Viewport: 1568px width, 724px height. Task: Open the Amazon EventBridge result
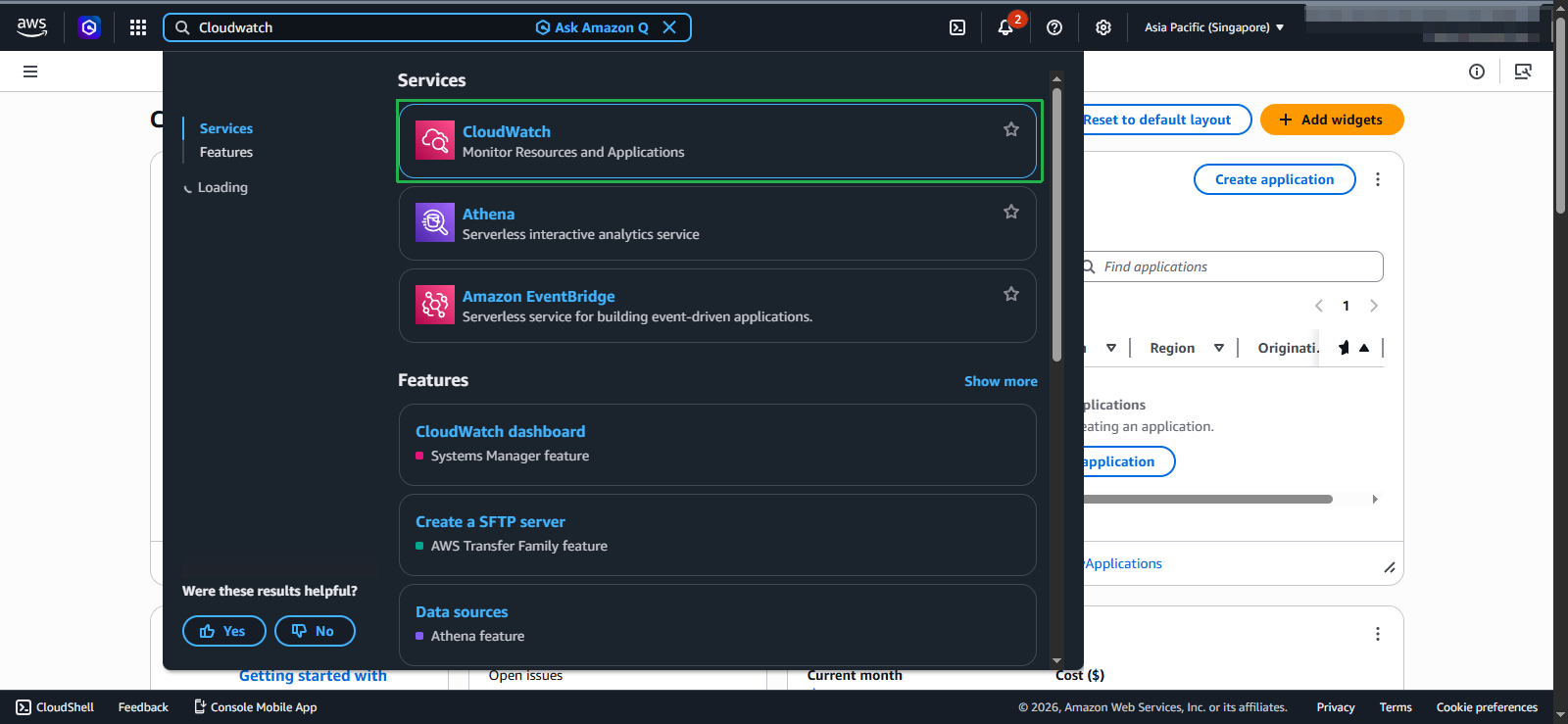(x=717, y=306)
